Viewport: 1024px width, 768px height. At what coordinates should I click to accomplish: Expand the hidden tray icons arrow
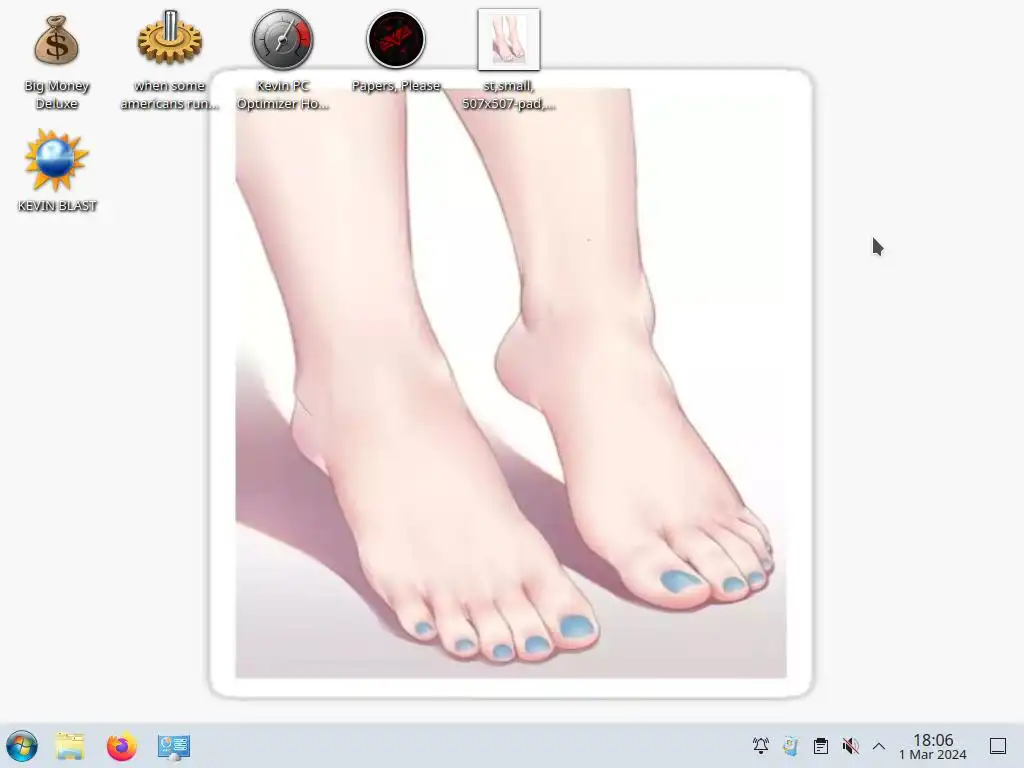pos(879,746)
